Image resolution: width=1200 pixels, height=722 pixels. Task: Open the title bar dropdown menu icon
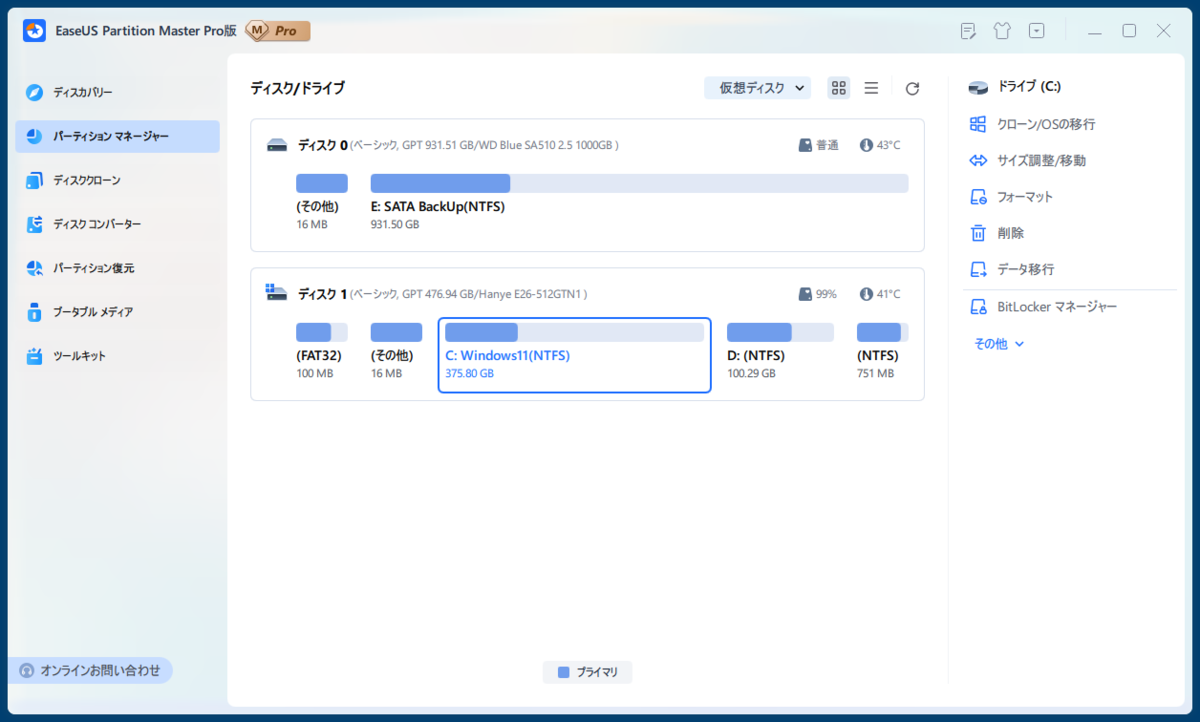click(x=1037, y=31)
